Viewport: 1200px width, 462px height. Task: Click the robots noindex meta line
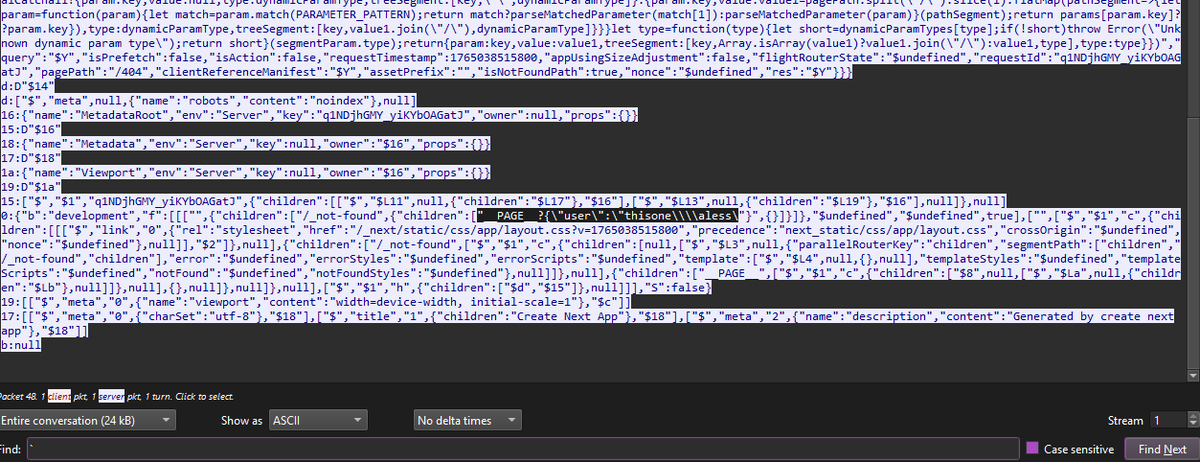[x=208, y=102]
